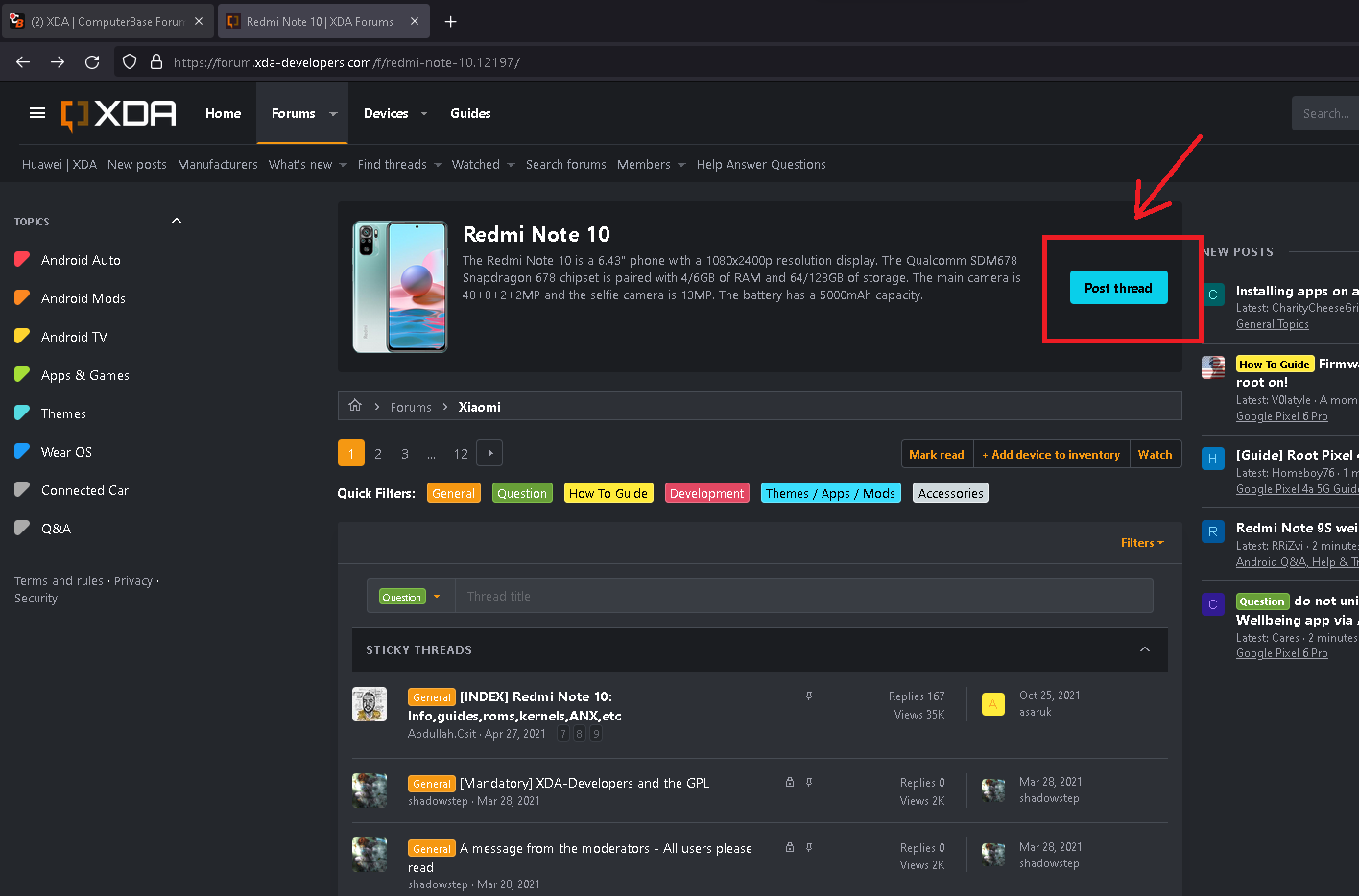The image size is (1359, 896).
Task: Open the What's new dropdown arrow
Action: coord(343,165)
